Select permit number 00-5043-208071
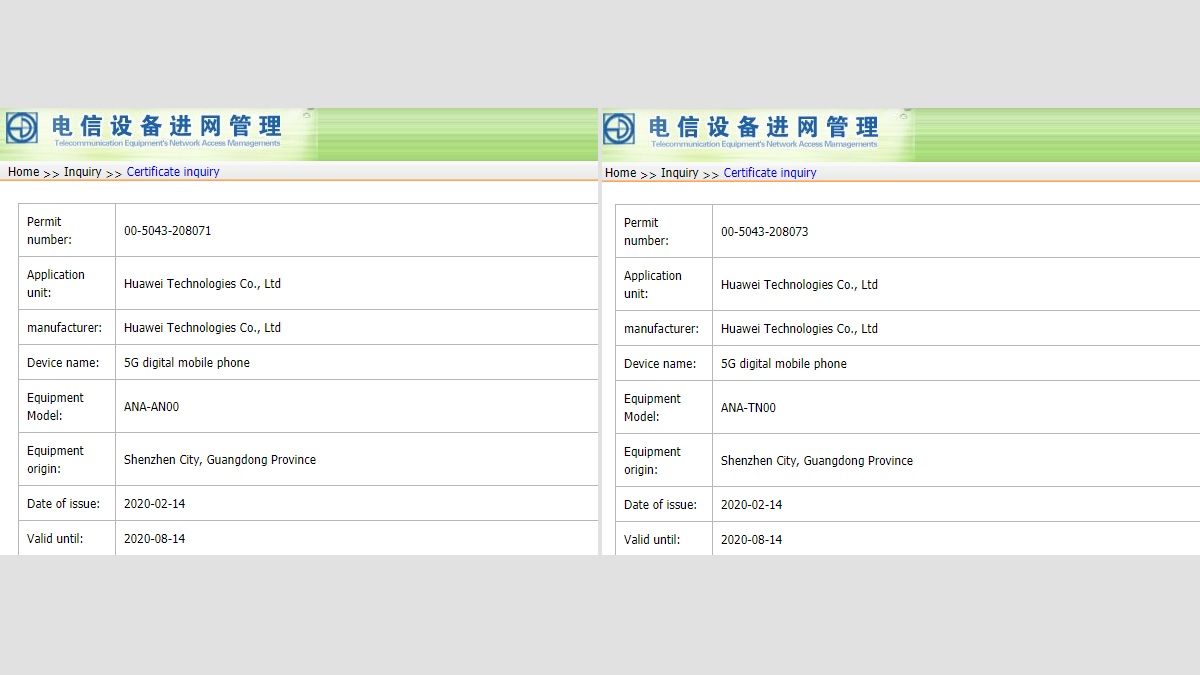The height and width of the screenshot is (675, 1200). tap(167, 231)
